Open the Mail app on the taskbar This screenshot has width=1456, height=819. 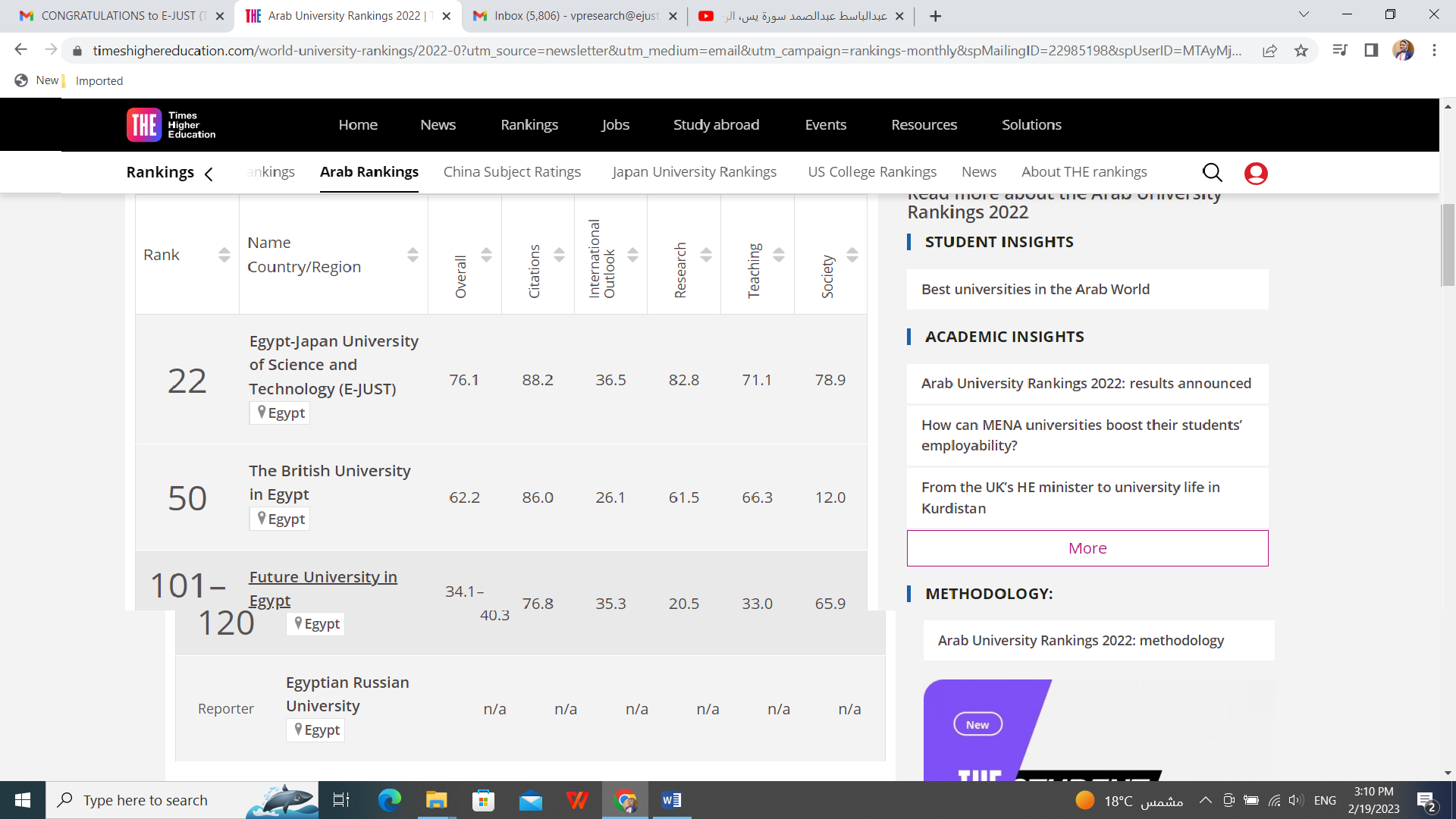531,800
